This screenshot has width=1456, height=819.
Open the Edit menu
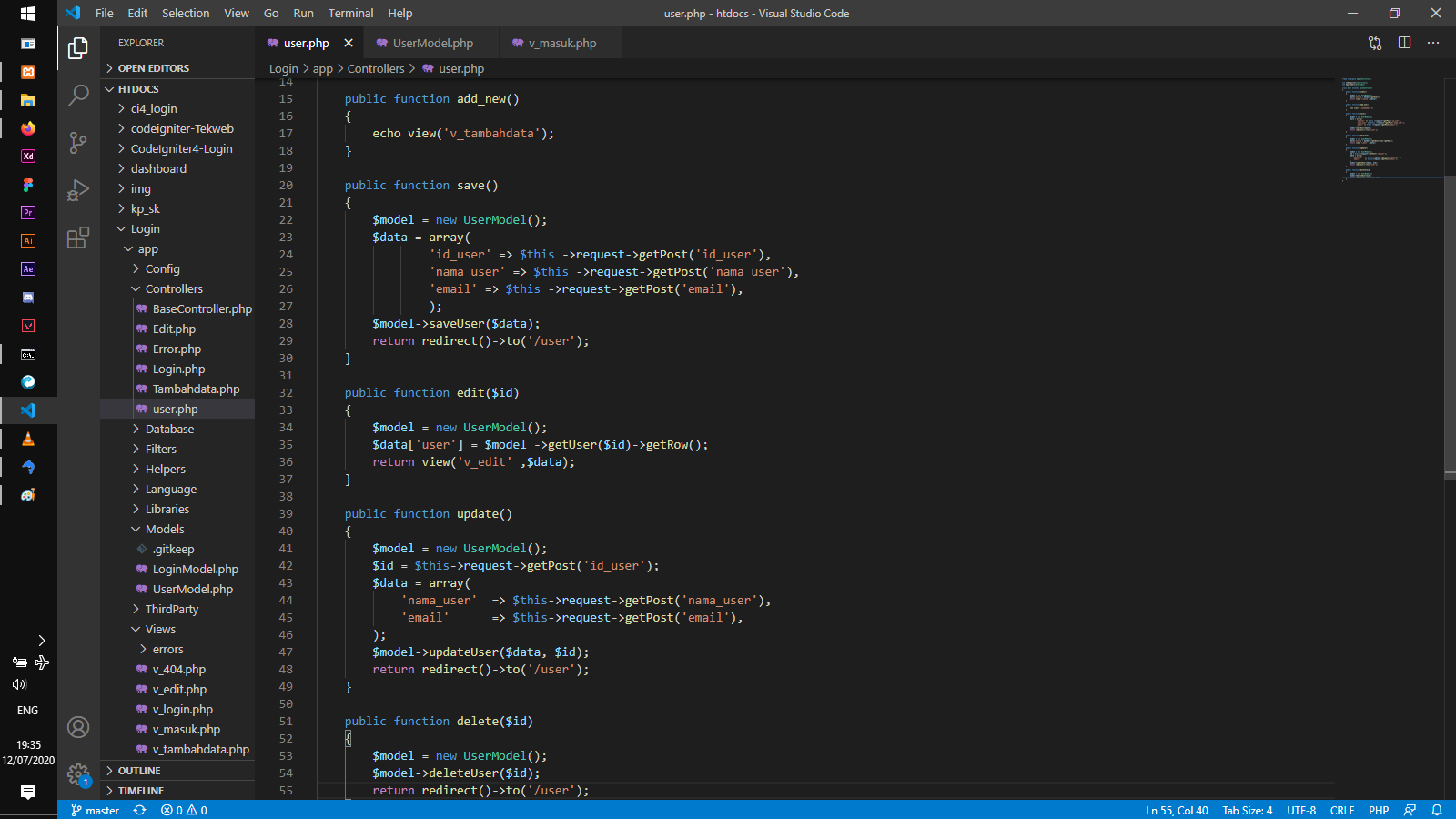pyautogui.click(x=137, y=13)
